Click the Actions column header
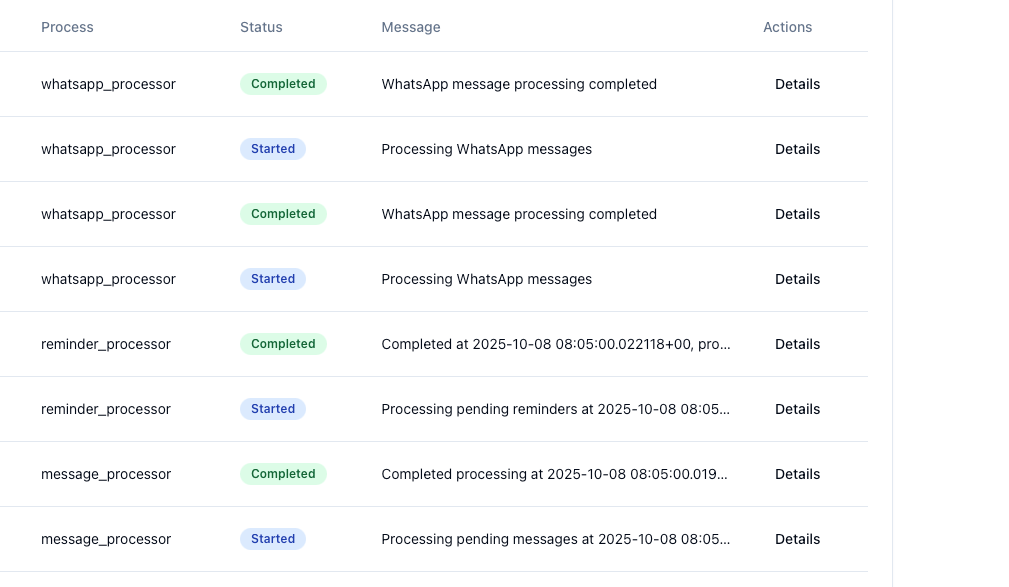Viewport: 1009px width, 587px height. (787, 27)
